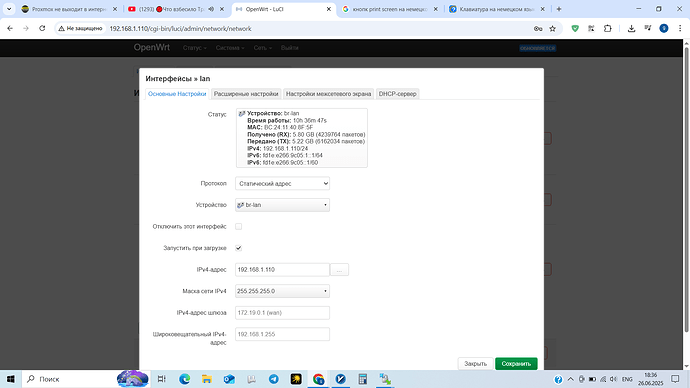The image size is (690, 388).
Task: Expand the Протокол dropdown
Action: click(283, 183)
